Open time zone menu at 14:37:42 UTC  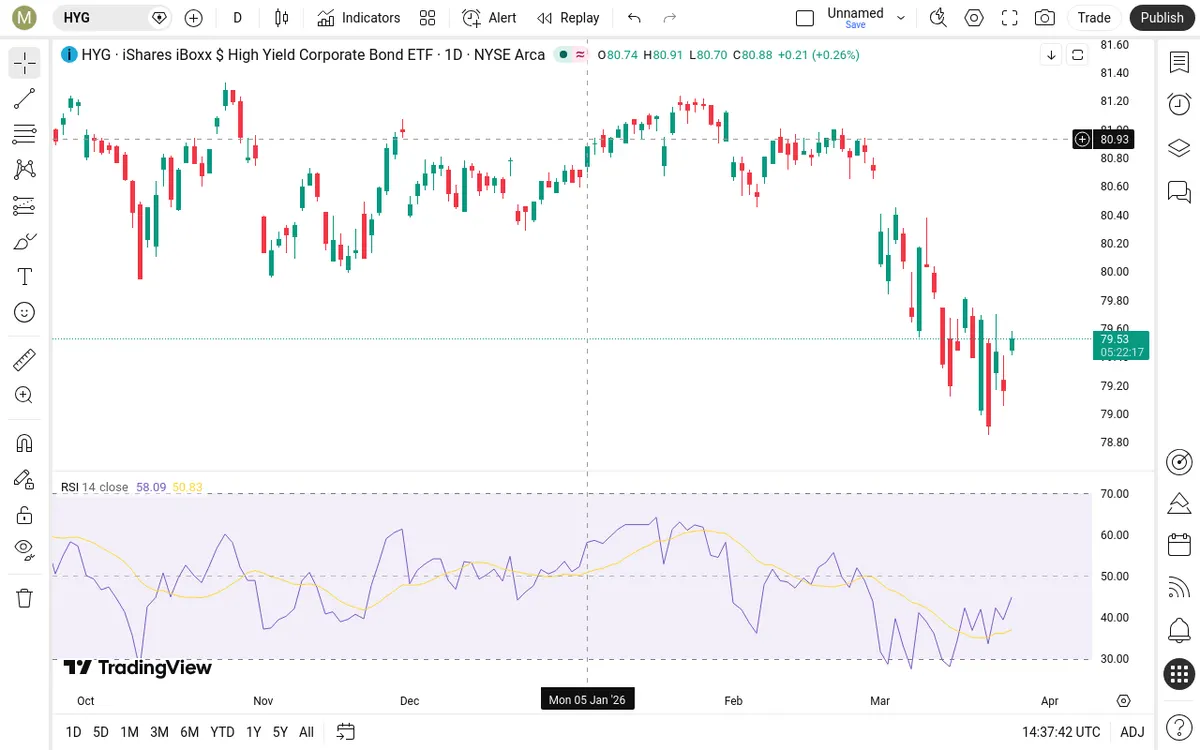[1061, 732]
